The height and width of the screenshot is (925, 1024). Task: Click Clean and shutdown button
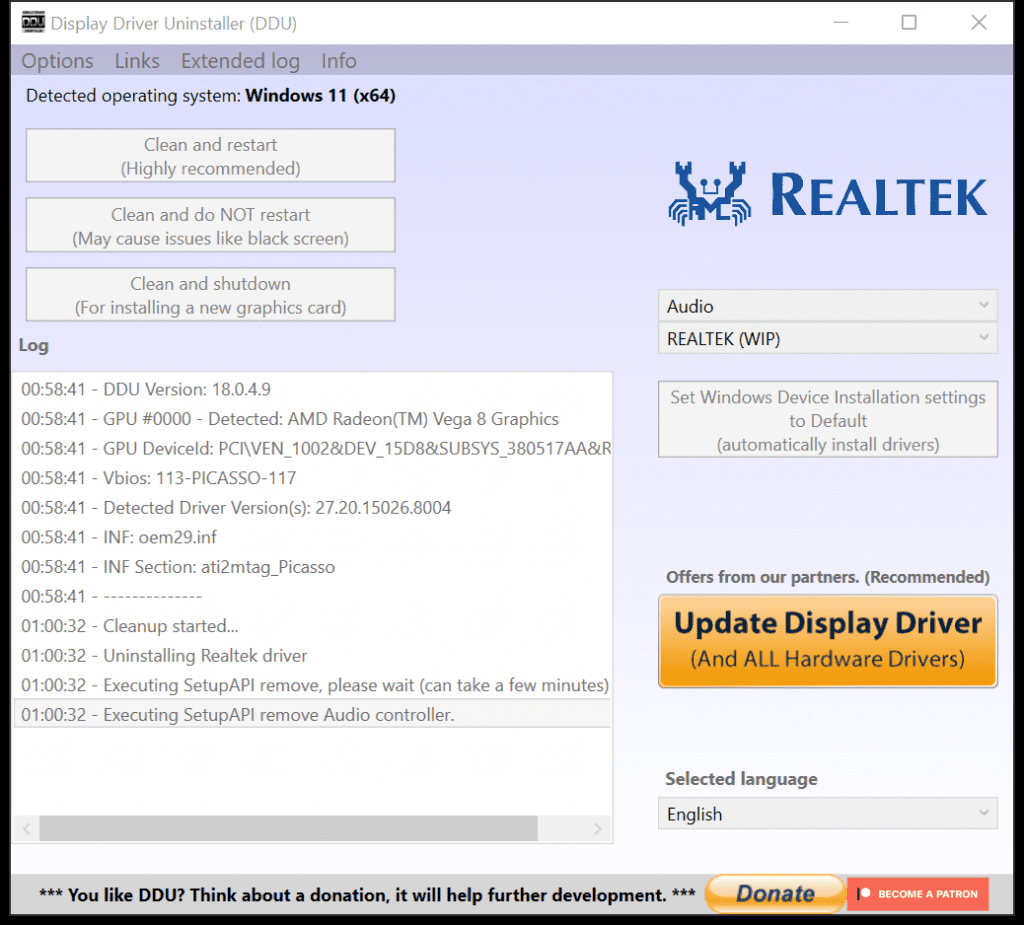point(210,295)
